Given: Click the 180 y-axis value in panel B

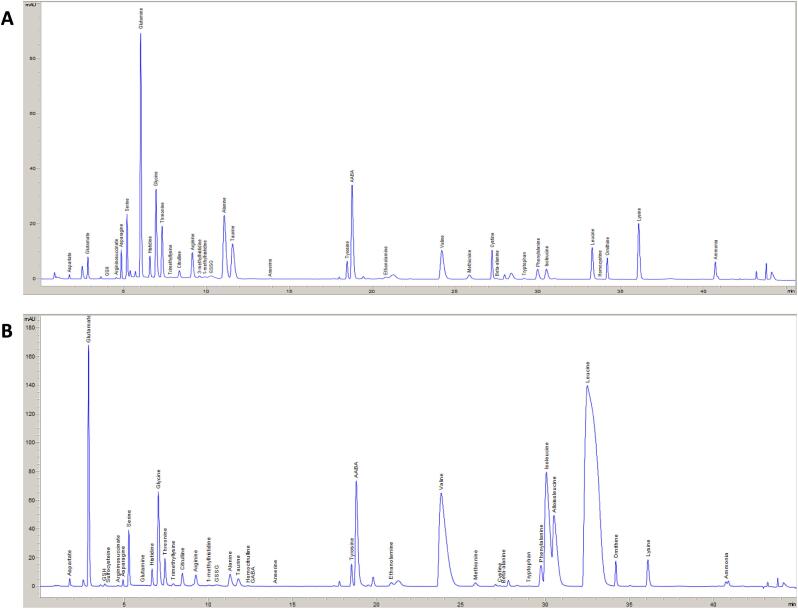Looking at the screenshot, I should pos(31,329).
